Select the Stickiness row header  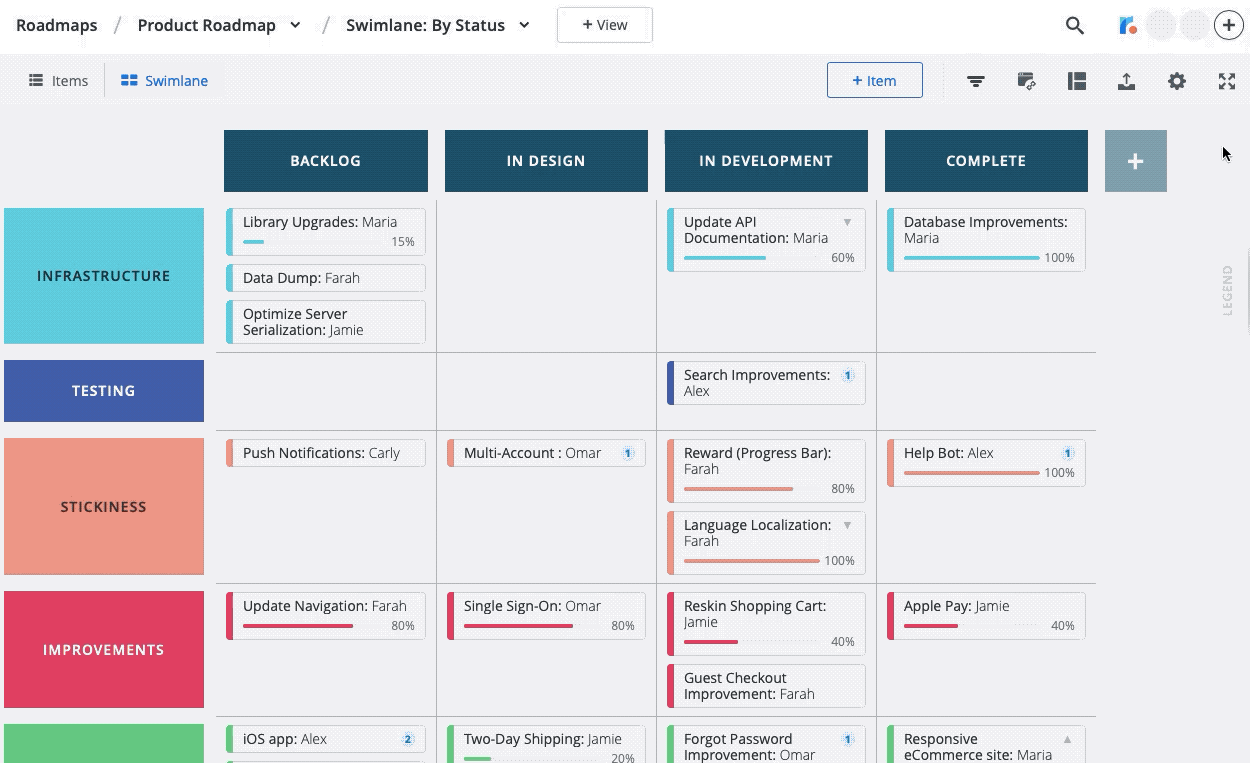pos(104,507)
